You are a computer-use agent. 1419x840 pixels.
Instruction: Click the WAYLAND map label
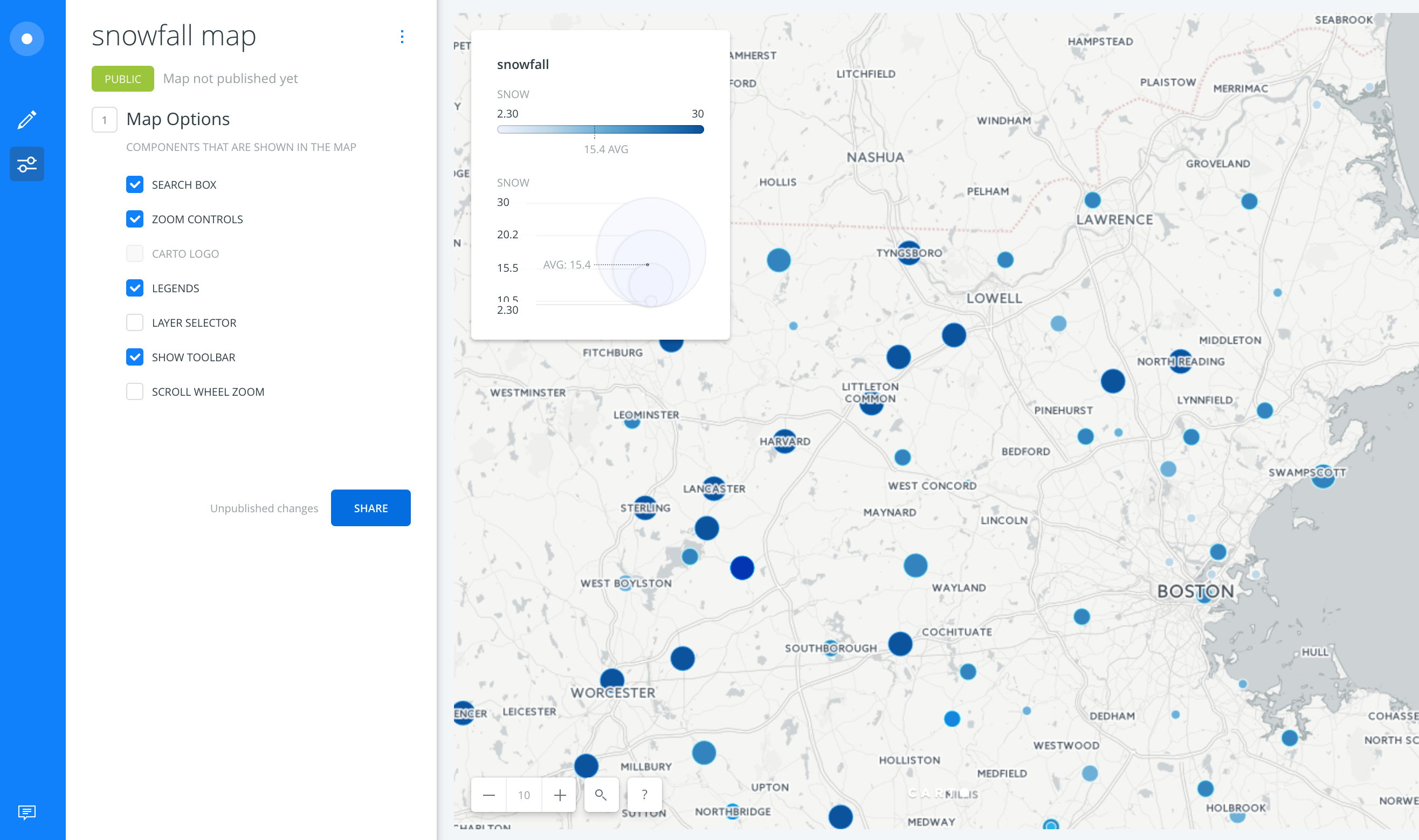coord(959,588)
